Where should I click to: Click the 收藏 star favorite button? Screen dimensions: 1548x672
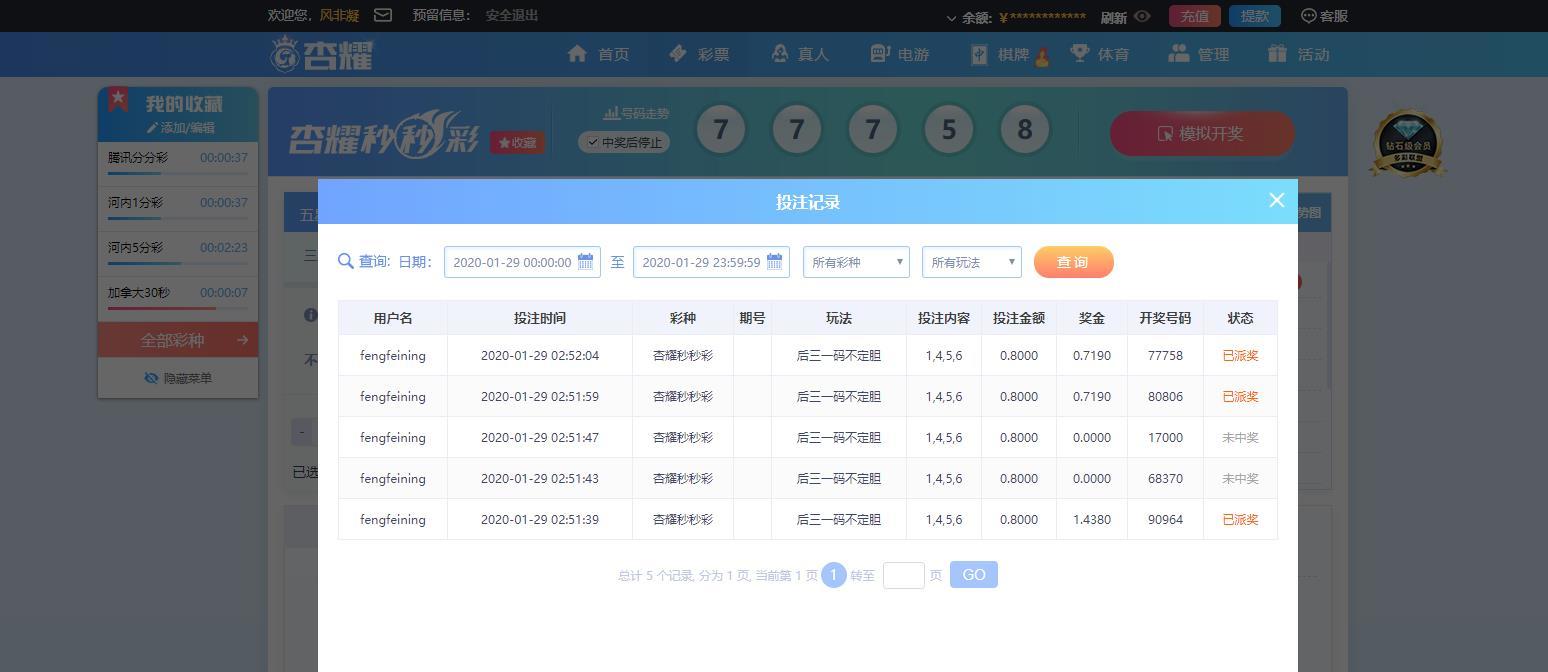click(x=517, y=143)
